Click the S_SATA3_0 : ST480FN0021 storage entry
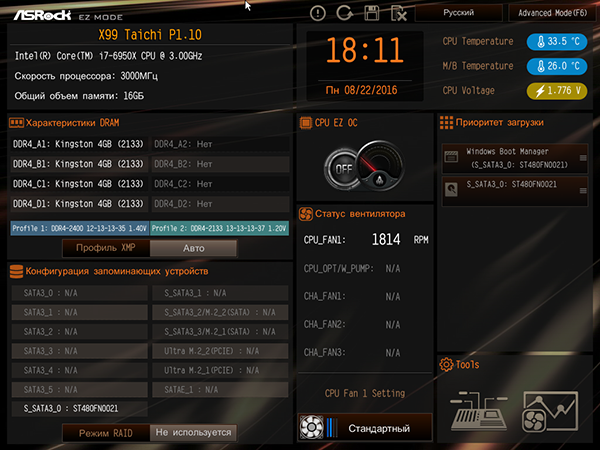This screenshot has height=450, width=600. [80, 409]
